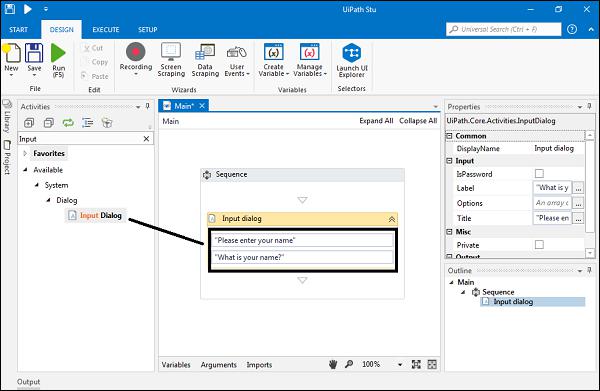Click the quick-access run play icon in title bar
This screenshot has width=600, height=391.
point(28,9)
